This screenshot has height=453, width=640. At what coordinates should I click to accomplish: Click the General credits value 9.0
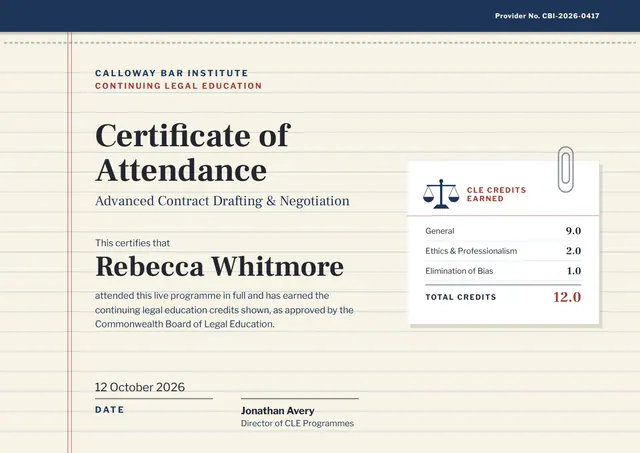573,231
